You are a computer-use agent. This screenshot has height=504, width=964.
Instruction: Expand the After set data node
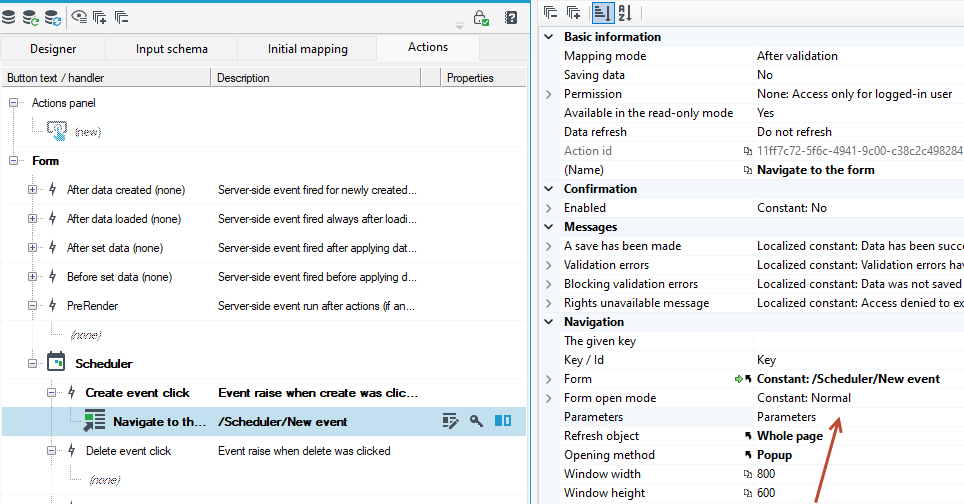(x=32, y=248)
